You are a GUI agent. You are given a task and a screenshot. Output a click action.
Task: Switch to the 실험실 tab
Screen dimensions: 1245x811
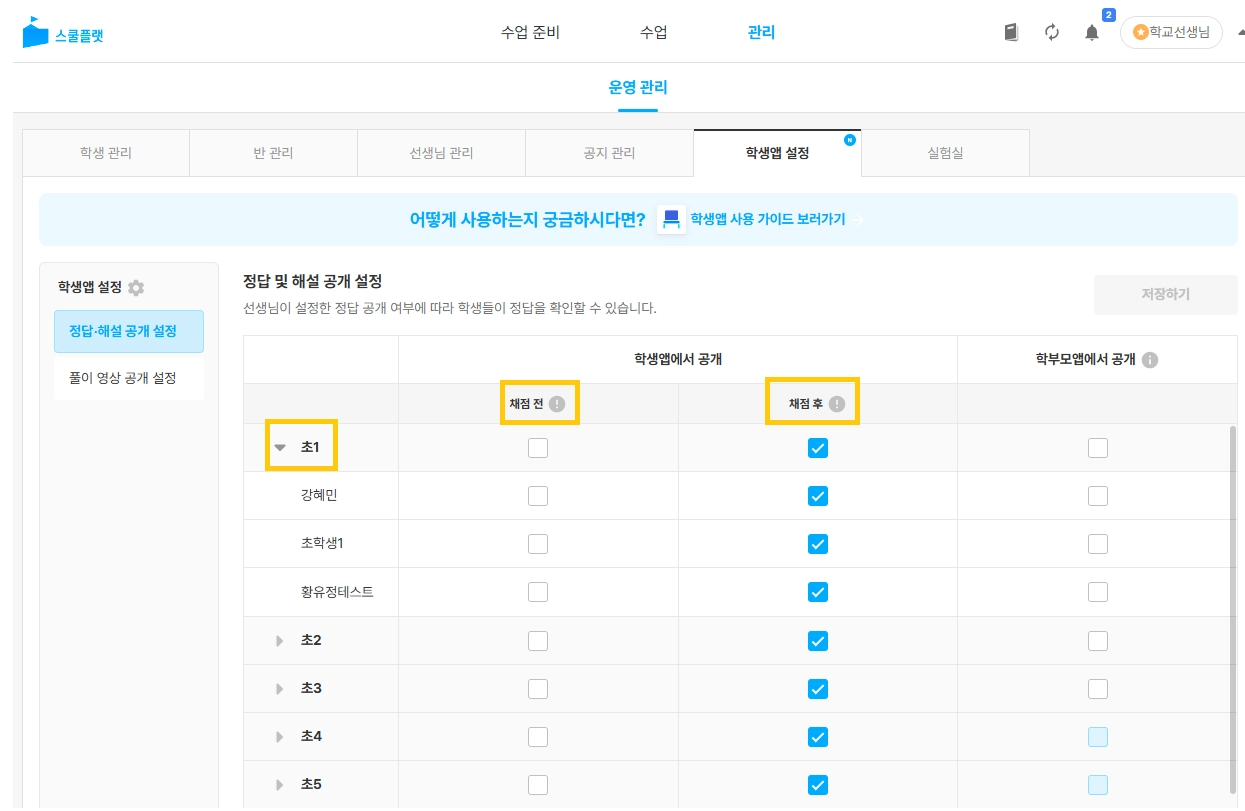(x=945, y=153)
